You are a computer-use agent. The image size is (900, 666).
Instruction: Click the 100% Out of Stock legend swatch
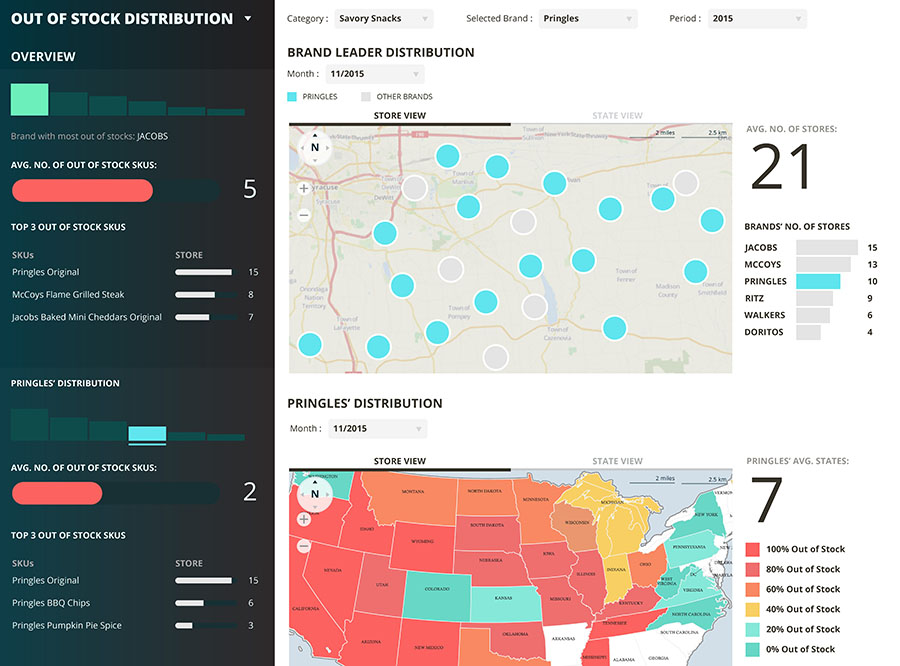[752, 549]
